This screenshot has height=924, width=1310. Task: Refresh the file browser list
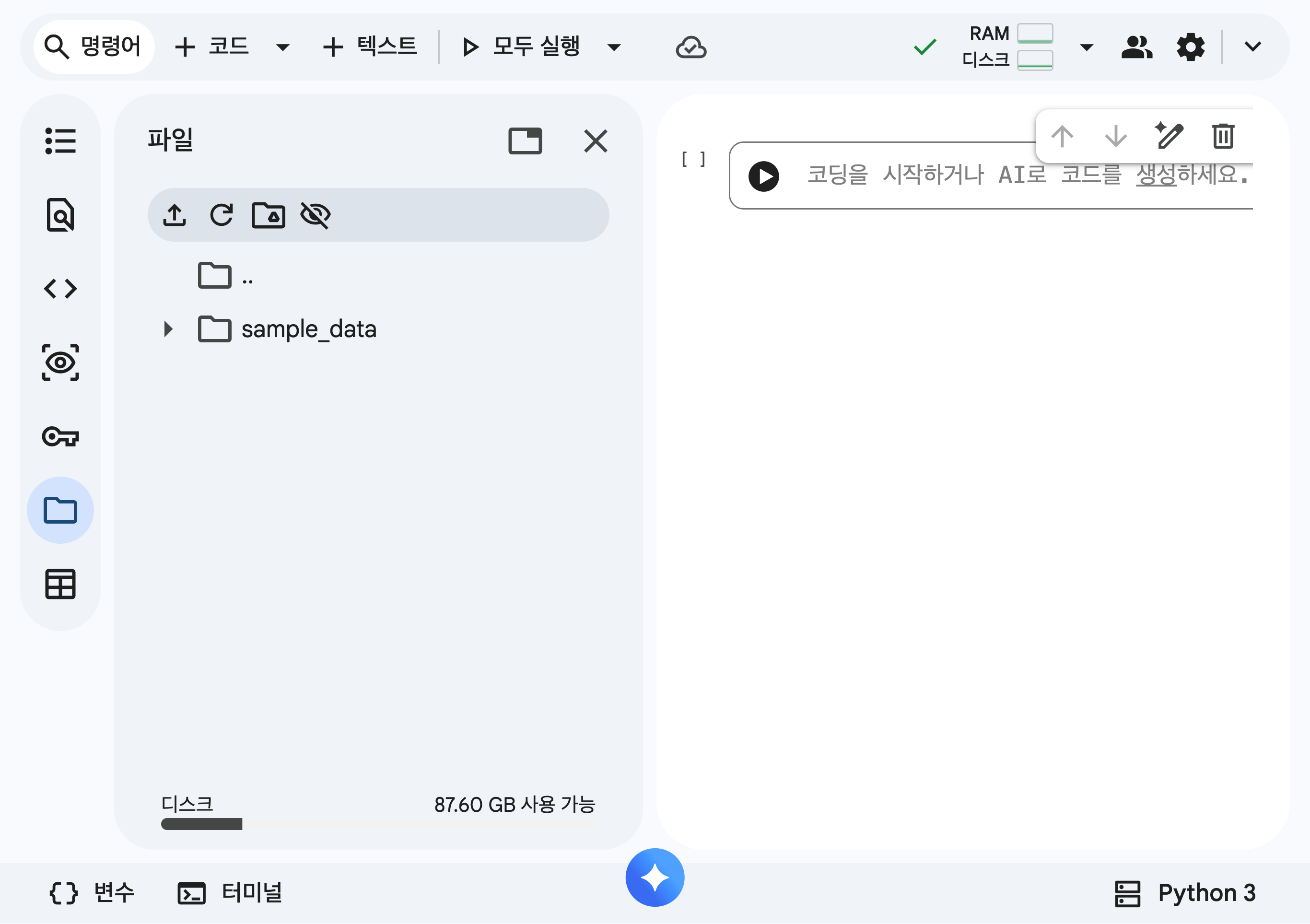click(x=222, y=215)
